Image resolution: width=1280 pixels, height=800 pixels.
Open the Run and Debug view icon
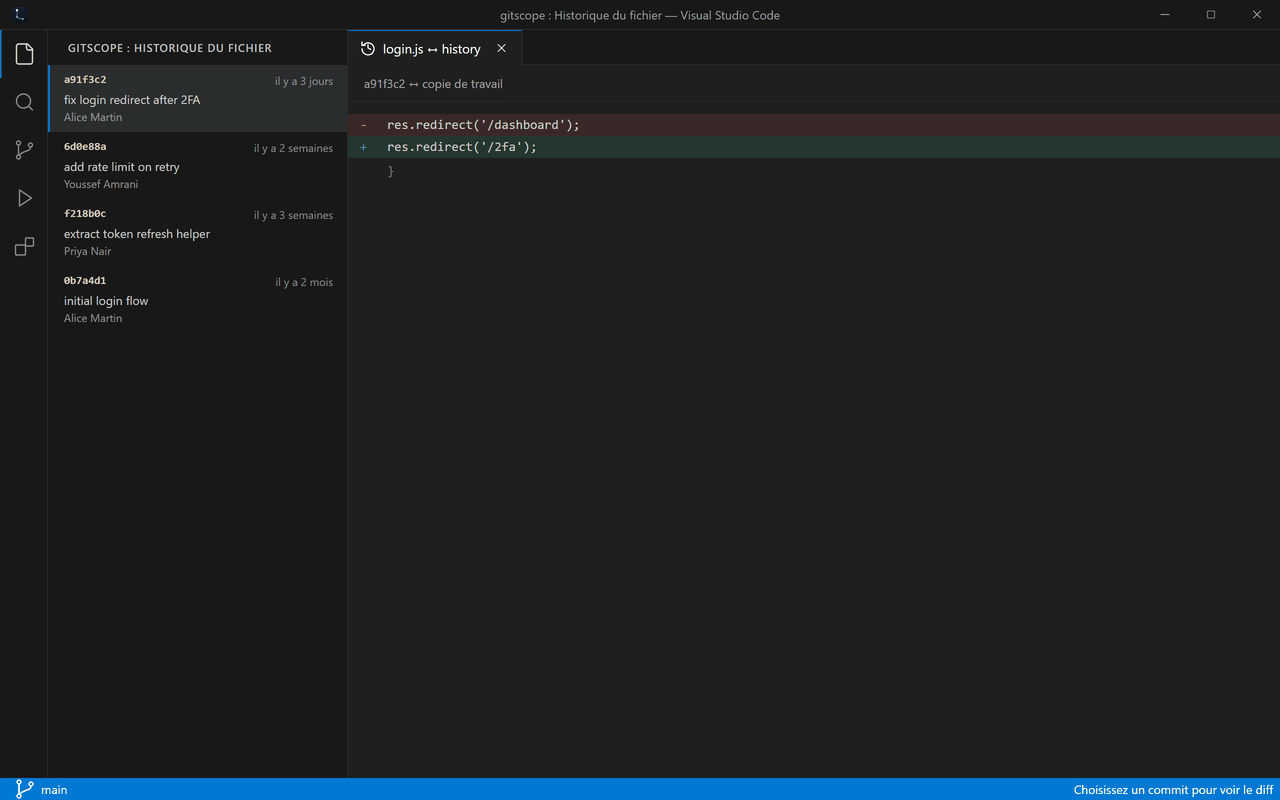(x=24, y=198)
